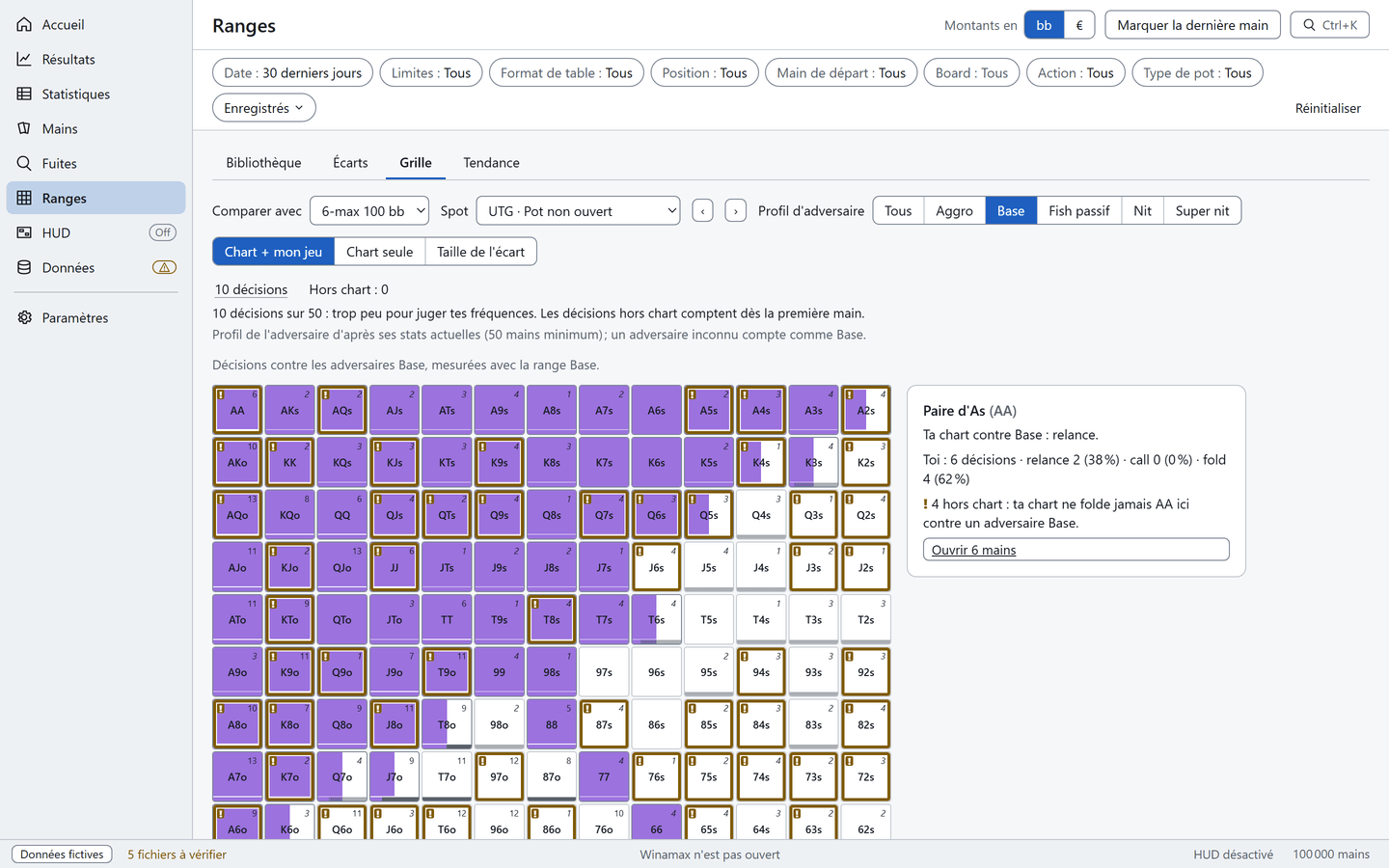Open Paramètres gear icon
Viewport: 1389px width, 868px height.
(x=25, y=317)
